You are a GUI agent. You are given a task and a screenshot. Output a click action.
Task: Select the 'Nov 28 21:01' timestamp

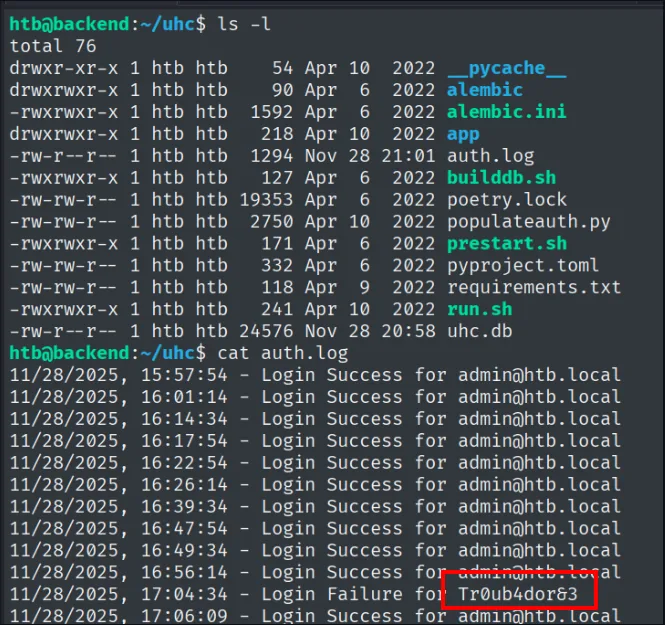click(370, 156)
